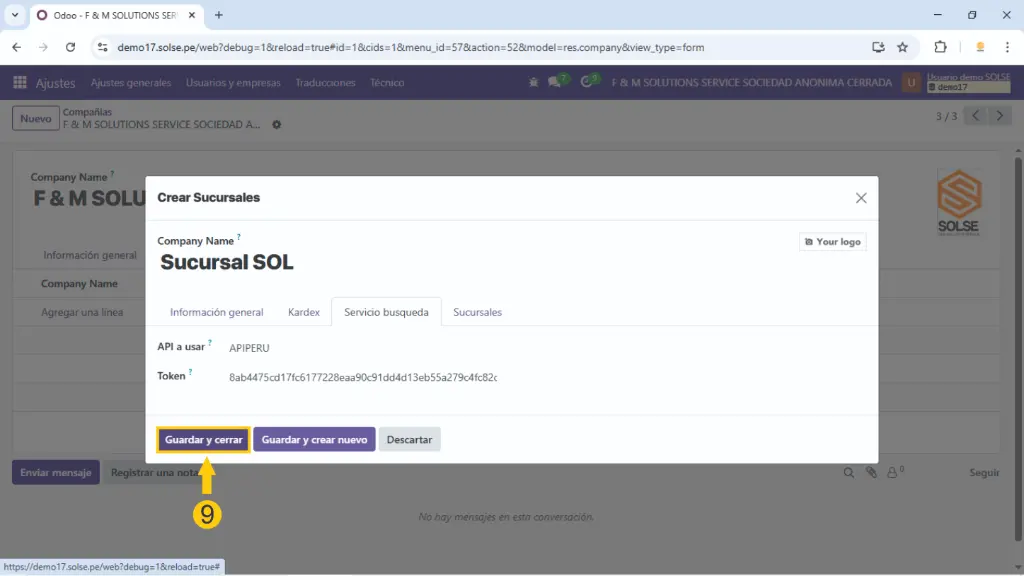This screenshot has height=576, width=1024.
Task: Open the conversations chat icon
Action: pos(556,83)
